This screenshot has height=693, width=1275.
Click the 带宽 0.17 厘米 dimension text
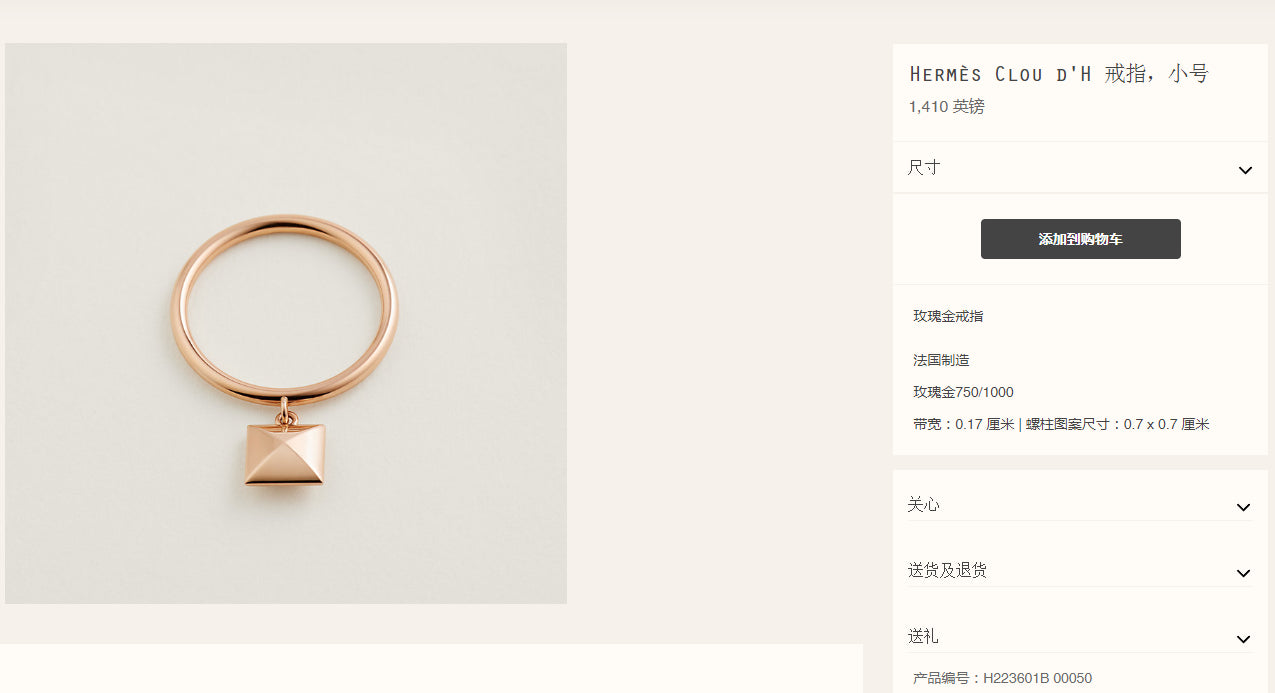click(x=963, y=424)
